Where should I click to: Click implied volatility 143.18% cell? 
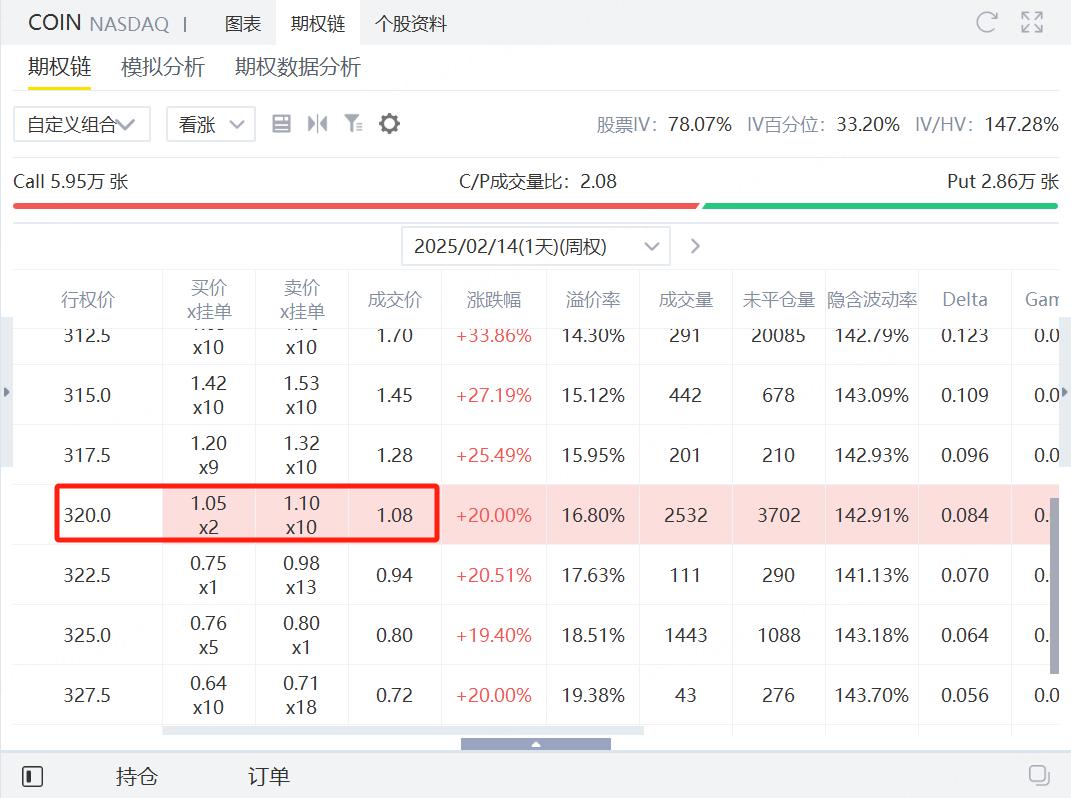872,635
